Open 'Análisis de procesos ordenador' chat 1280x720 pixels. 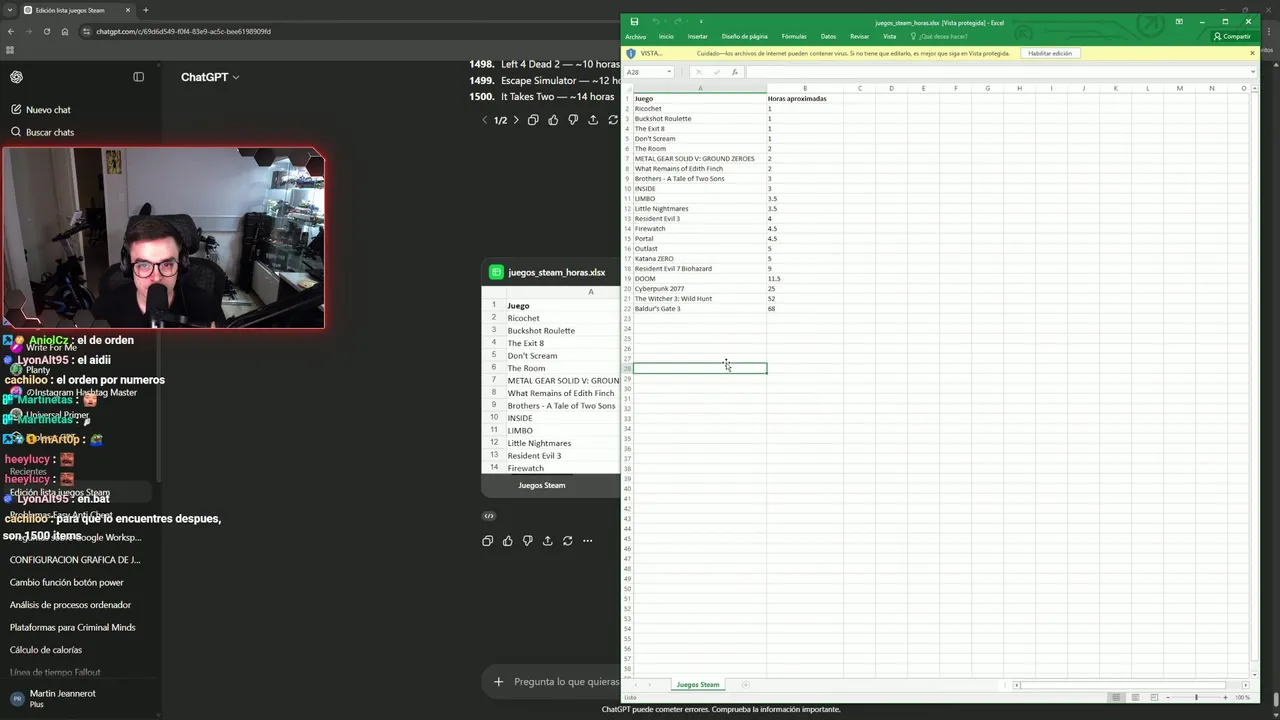70,605
